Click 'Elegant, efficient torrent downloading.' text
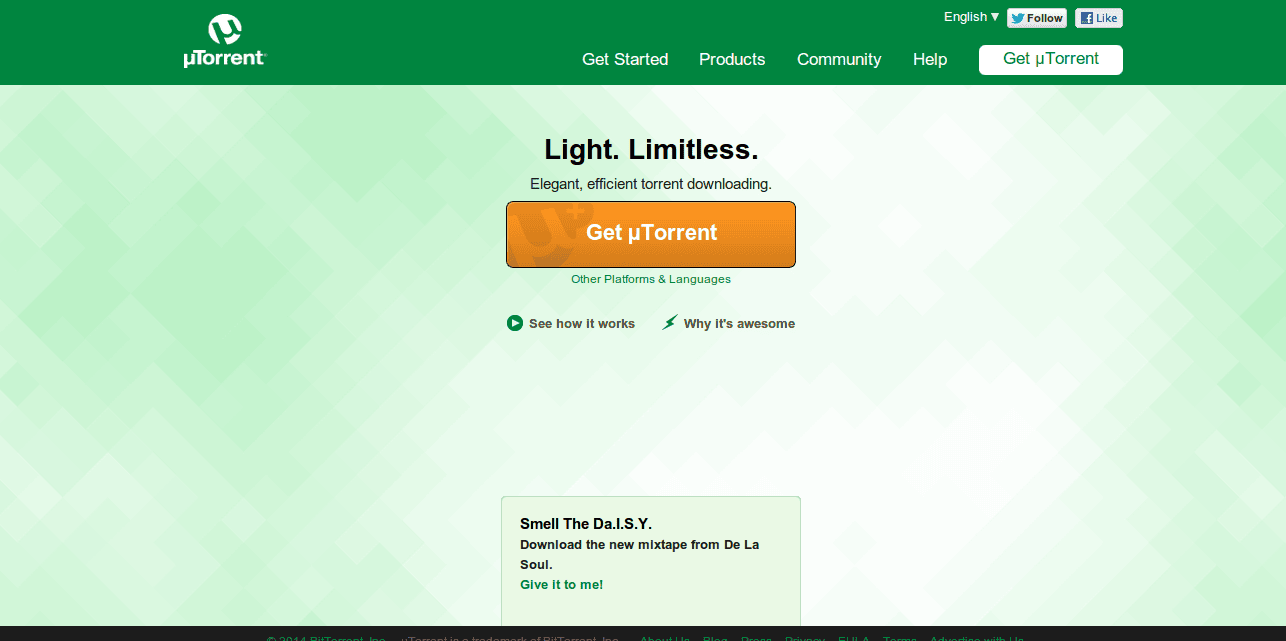Screen dimensions: 1286x641 click(x=651, y=184)
